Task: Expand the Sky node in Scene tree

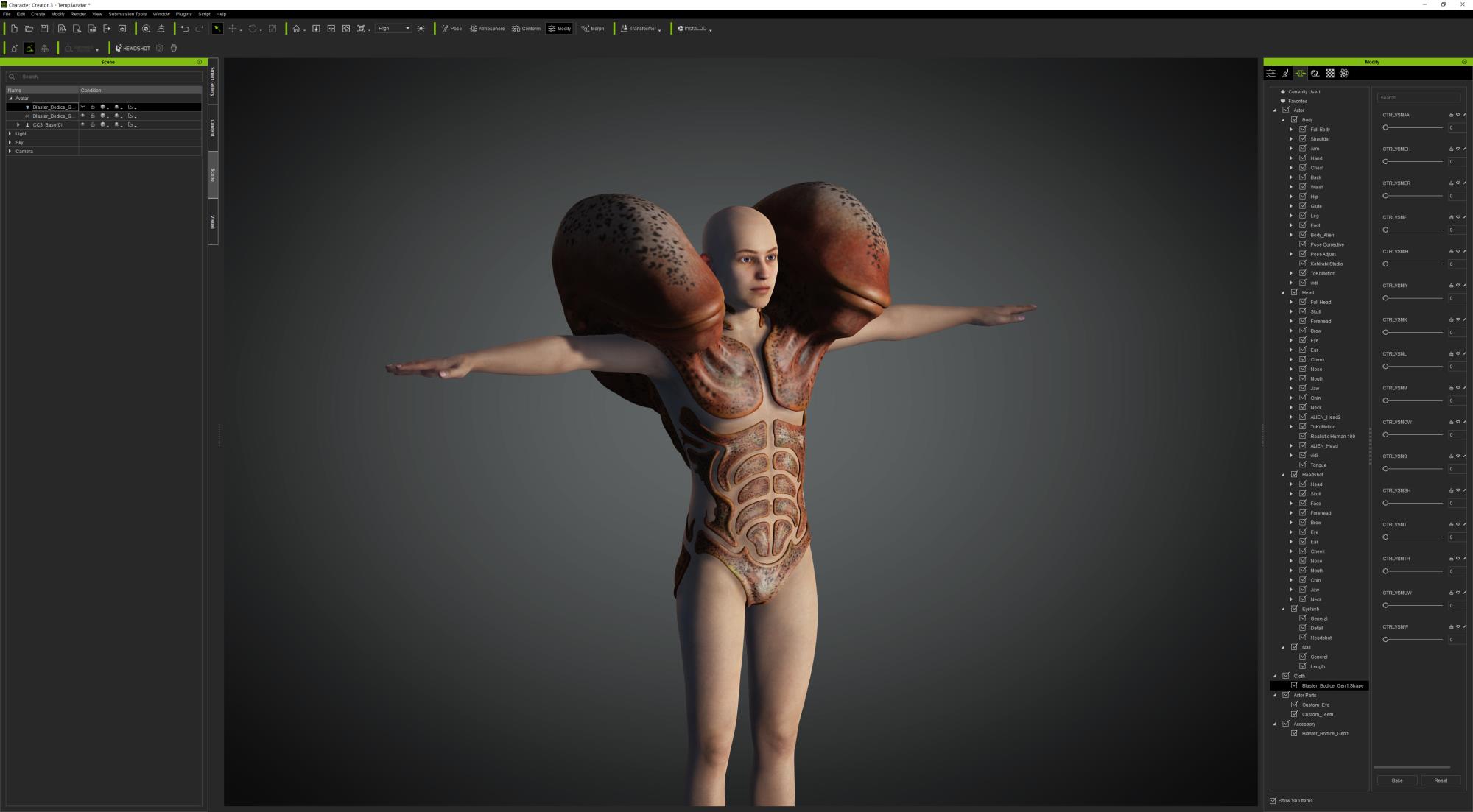Action: pos(10,142)
